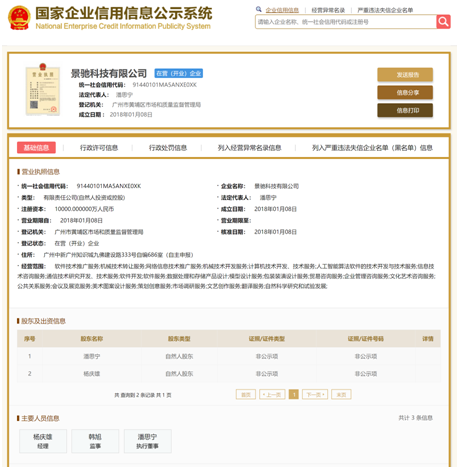Image resolution: width=459 pixels, height=469 pixels.
Task: Click the 下一页 pagination button
Action: (x=315, y=395)
